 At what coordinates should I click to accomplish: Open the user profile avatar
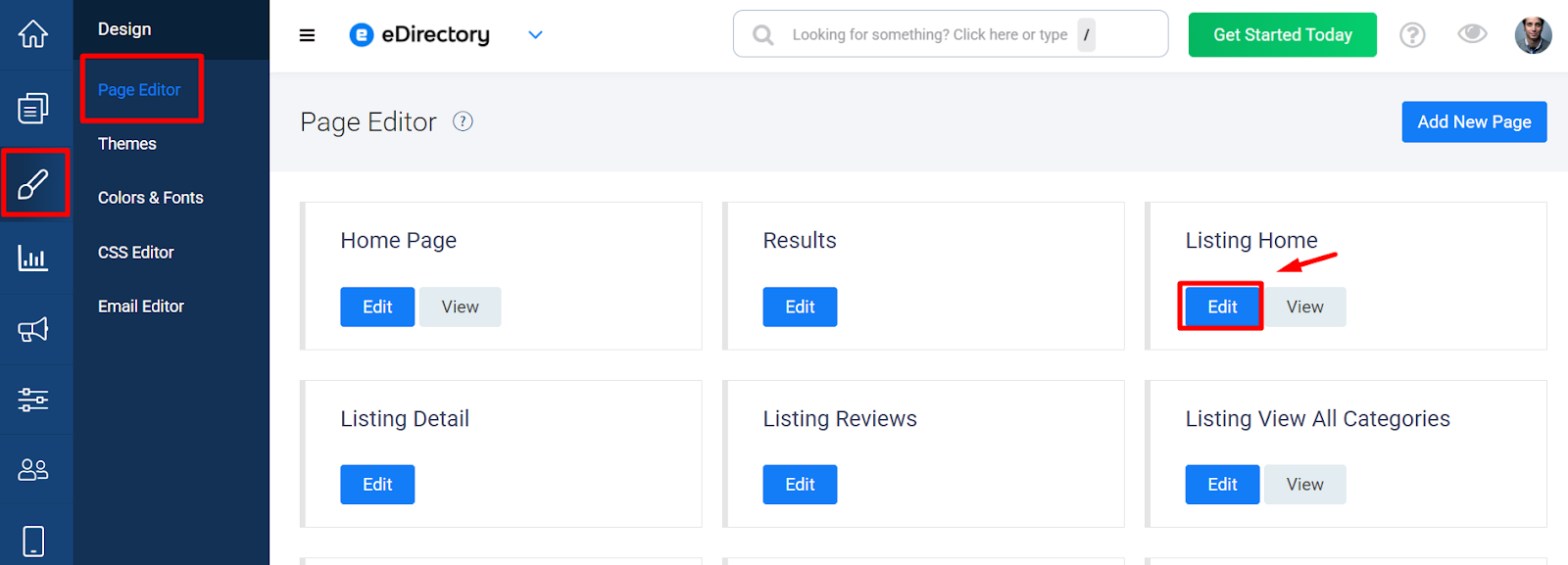point(1533,35)
